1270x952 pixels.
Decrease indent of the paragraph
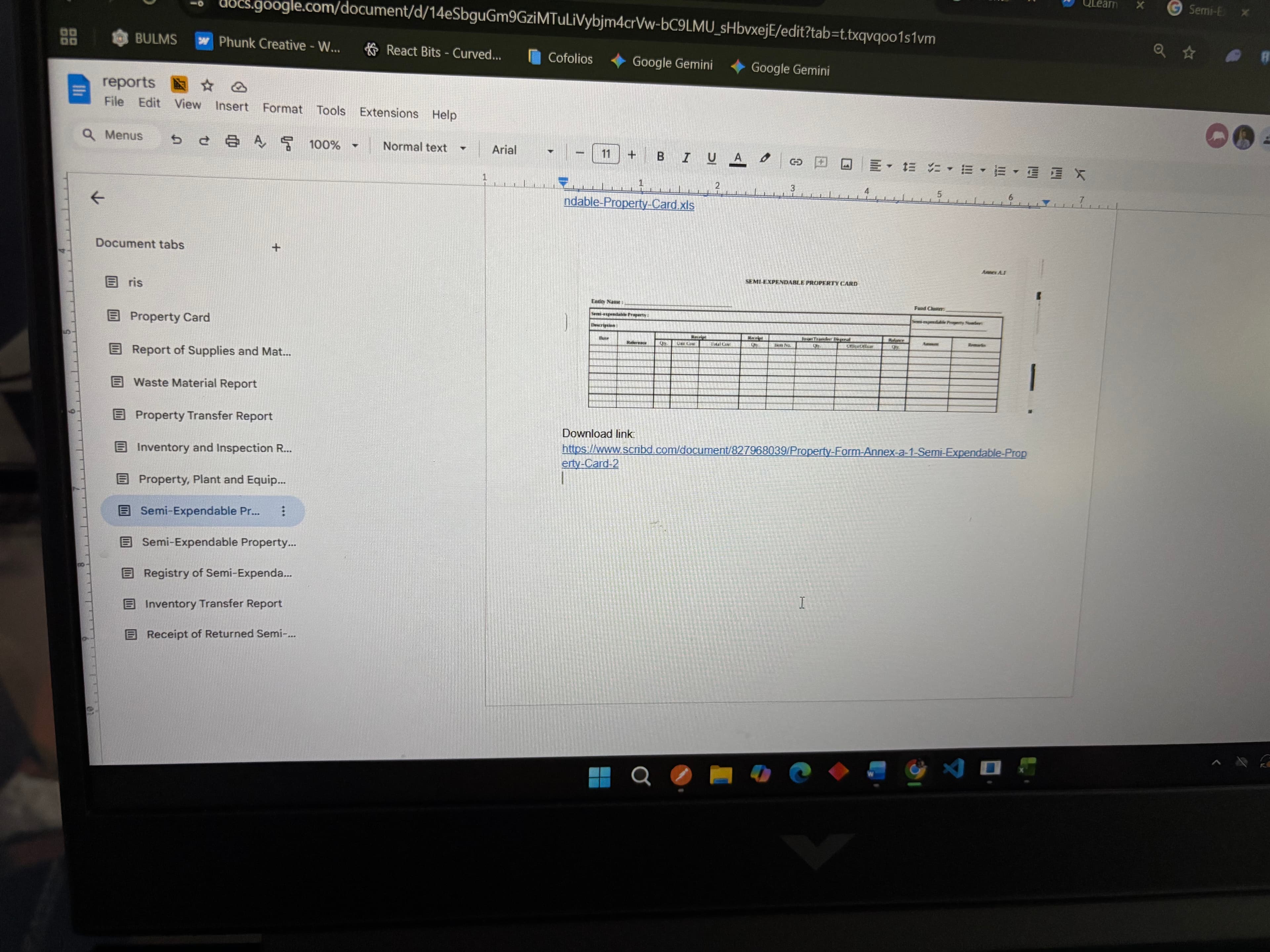(x=1032, y=172)
